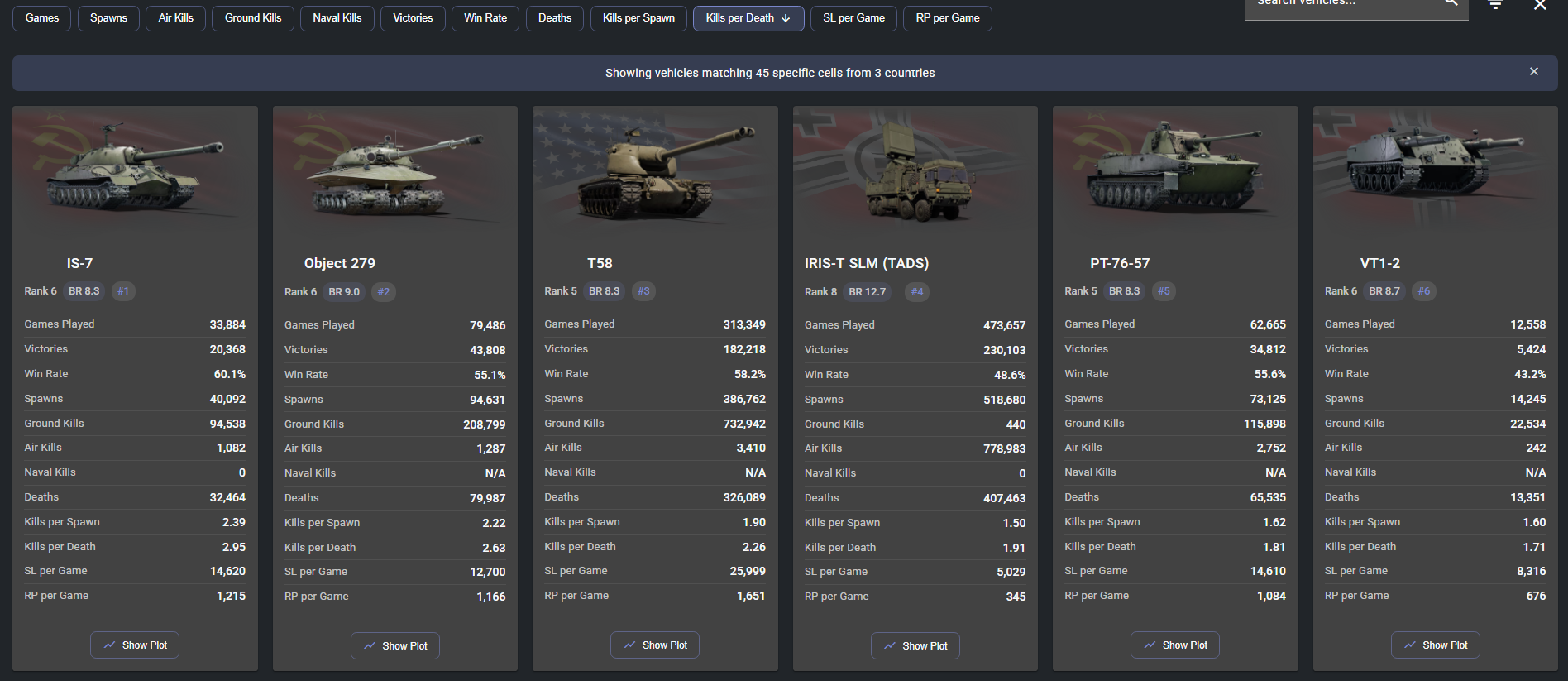Open the filter list icon
Screen dimensions: 1568x681
pyautogui.click(x=1495, y=5)
